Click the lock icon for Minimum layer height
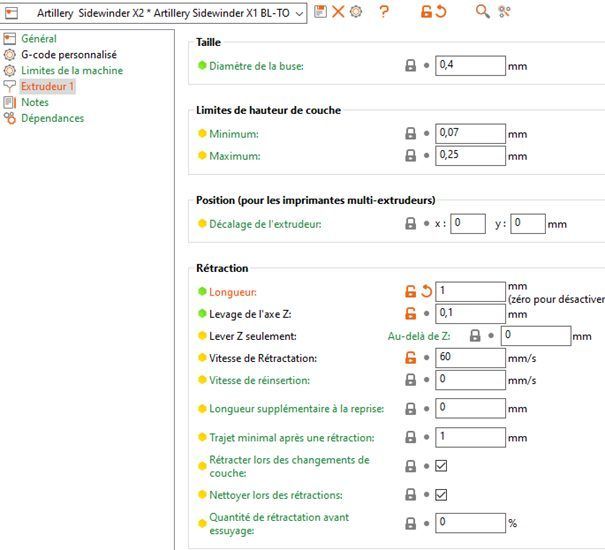The image size is (605, 550). coord(411,134)
